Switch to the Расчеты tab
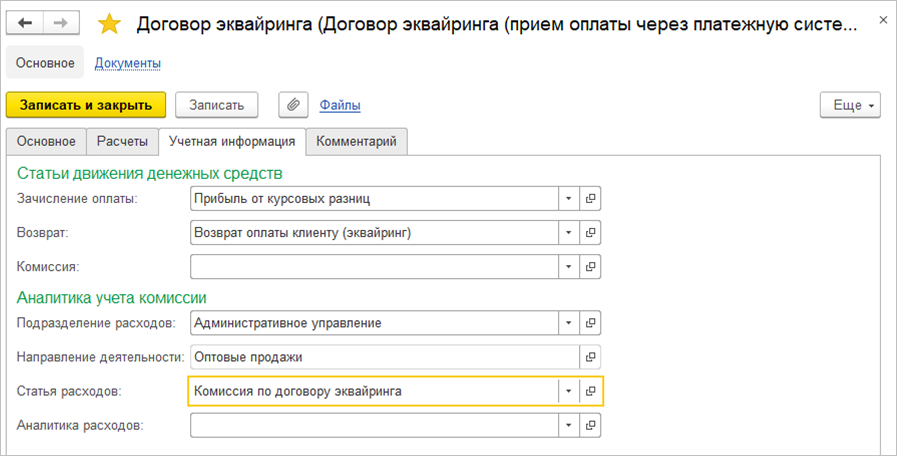 (122, 142)
